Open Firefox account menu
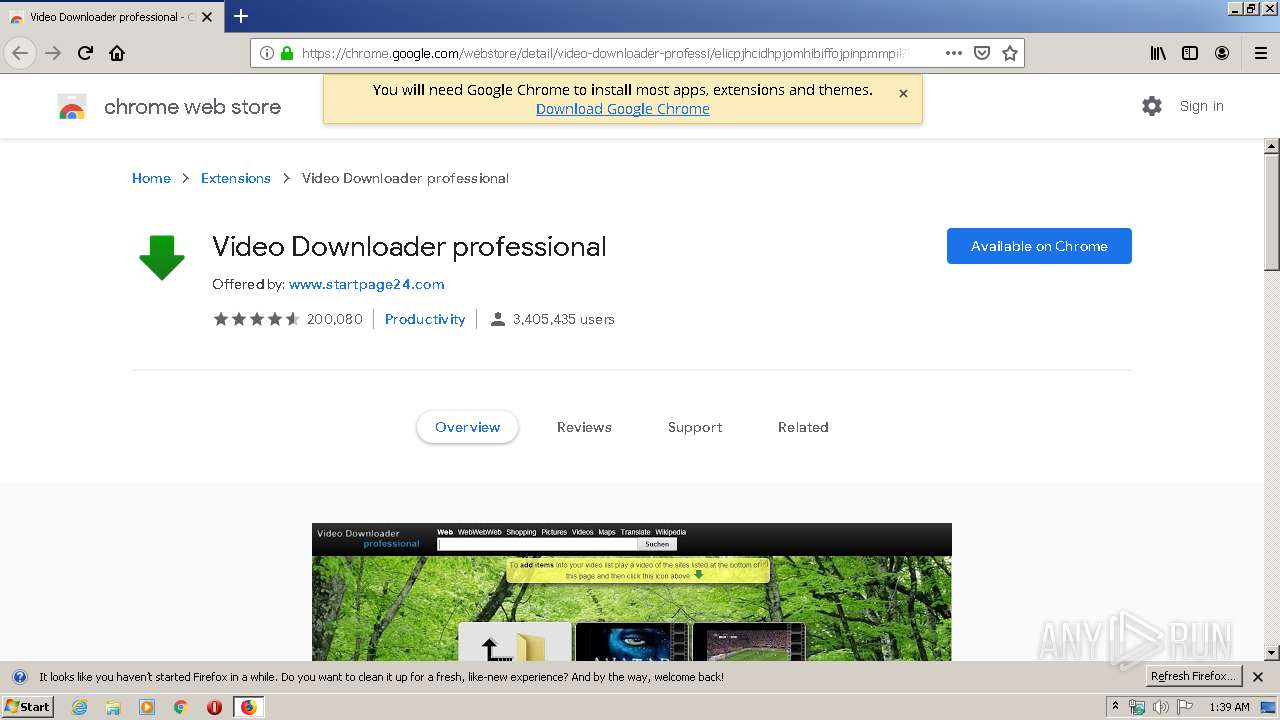 click(x=1222, y=53)
